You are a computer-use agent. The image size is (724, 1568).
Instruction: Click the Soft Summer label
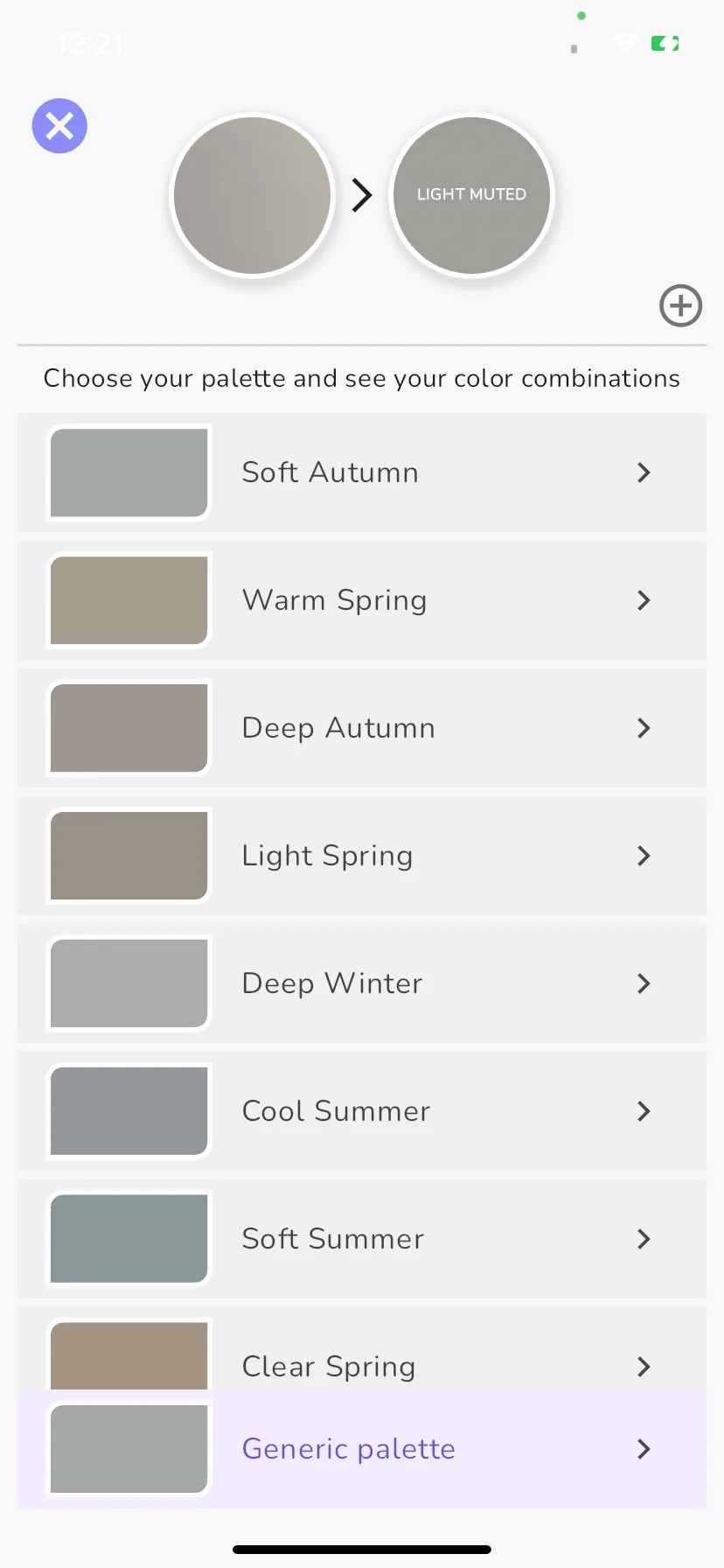333,1239
